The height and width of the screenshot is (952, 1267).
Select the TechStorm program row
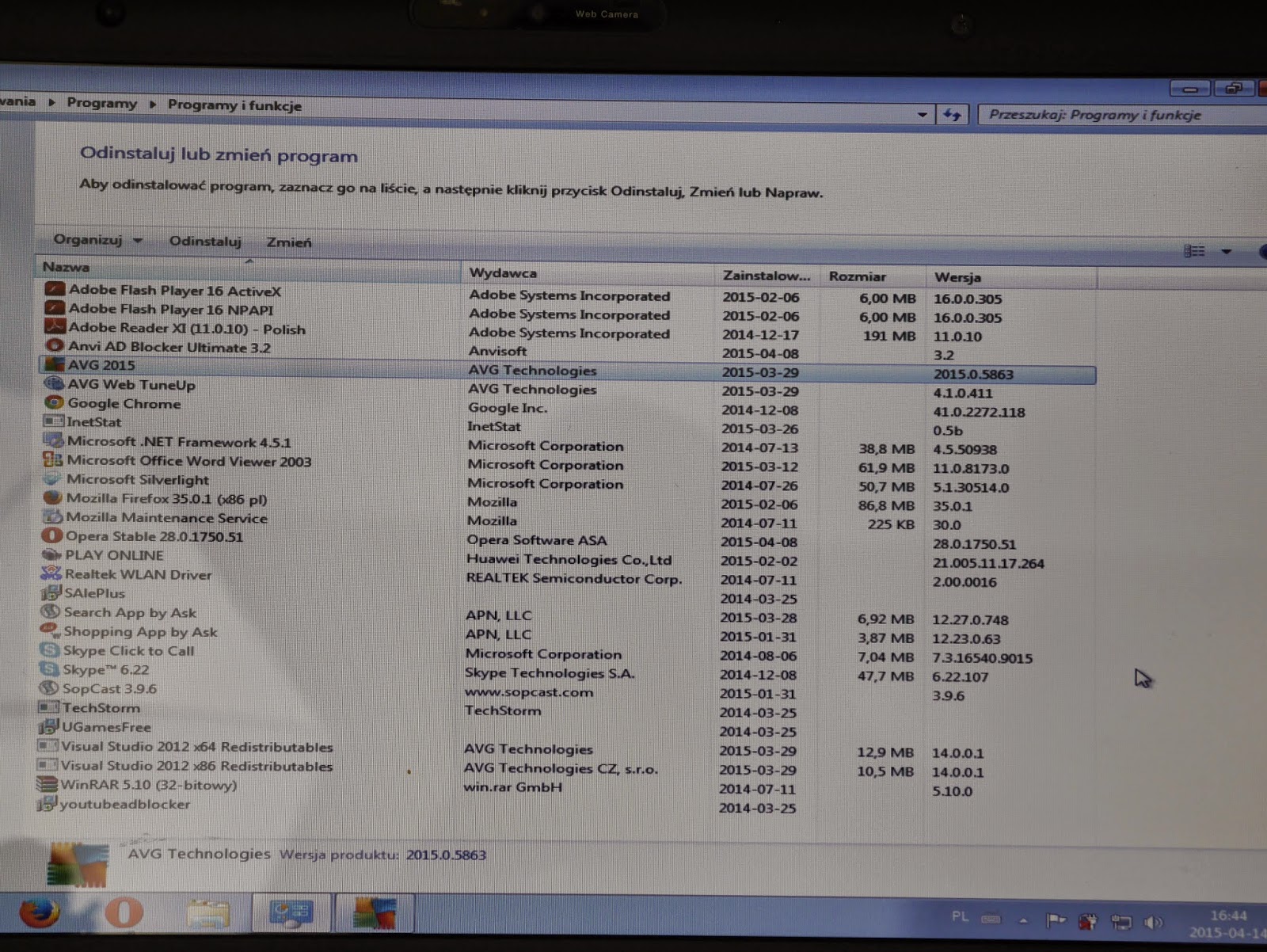point(567,710)
